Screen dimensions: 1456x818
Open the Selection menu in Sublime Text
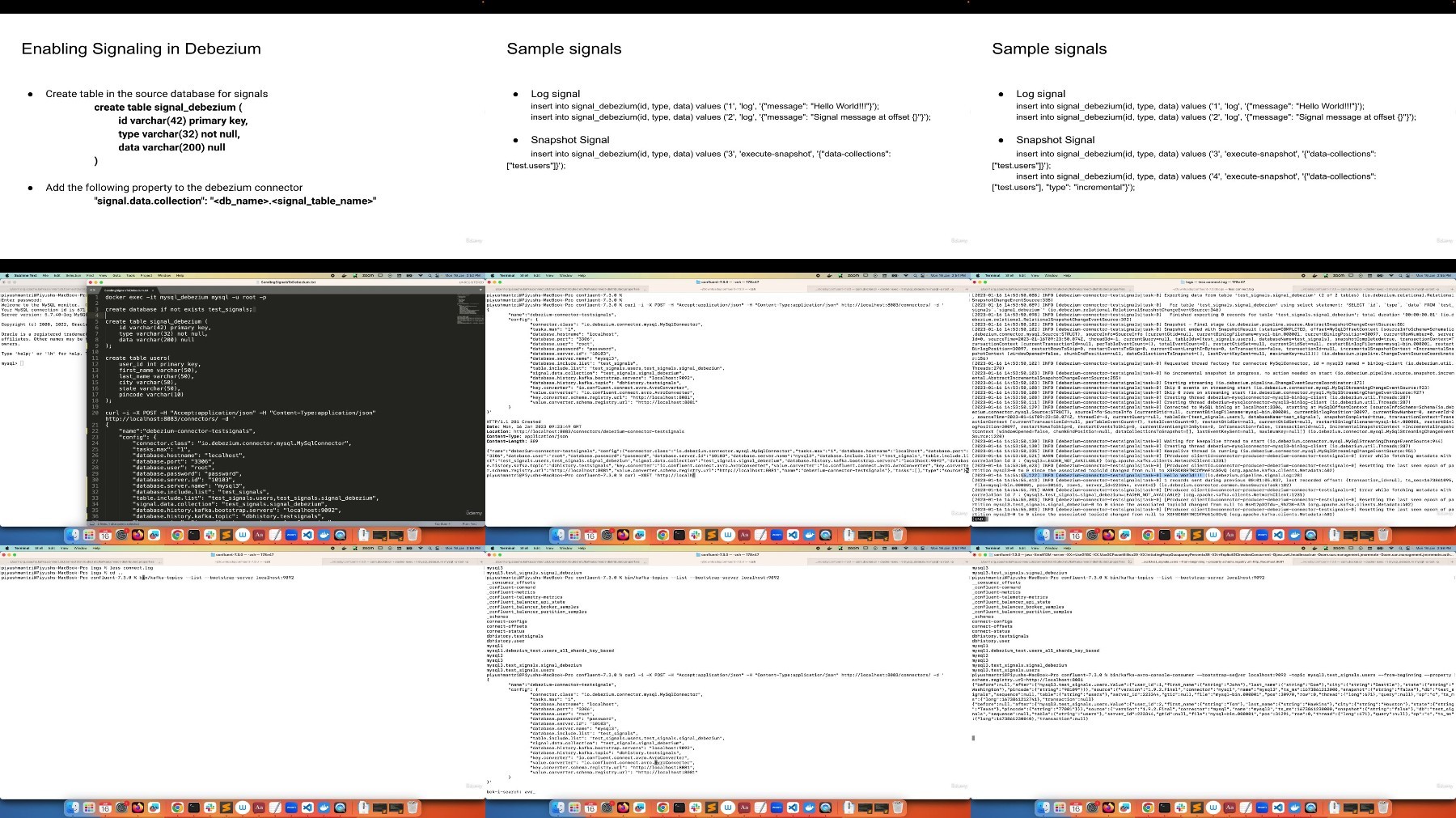tap(74, 275)
